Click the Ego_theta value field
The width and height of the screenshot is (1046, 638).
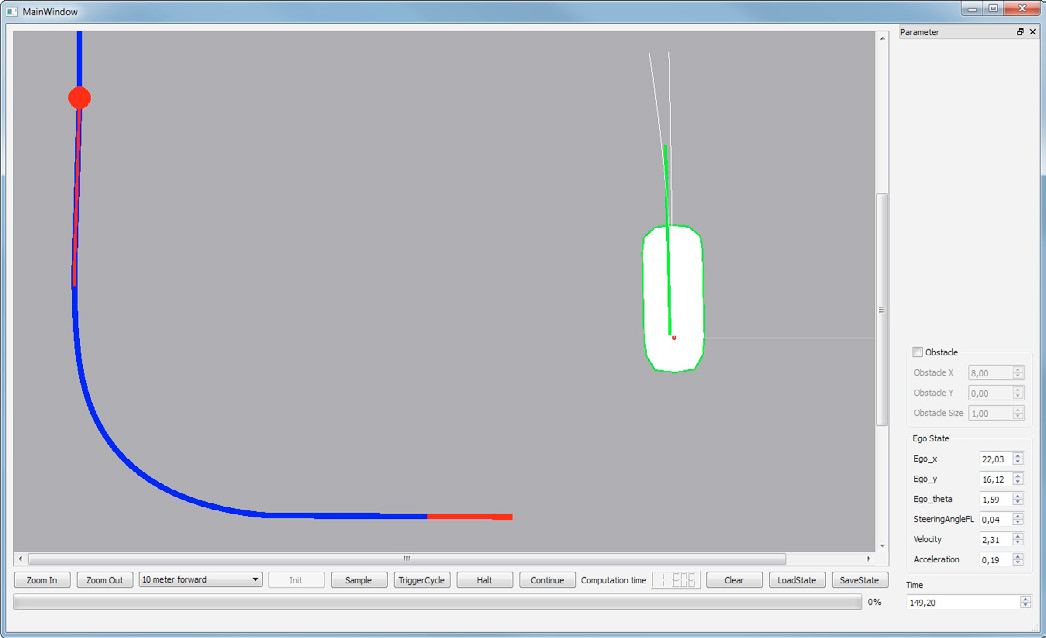pyautogui.click(x=994, y=499)
